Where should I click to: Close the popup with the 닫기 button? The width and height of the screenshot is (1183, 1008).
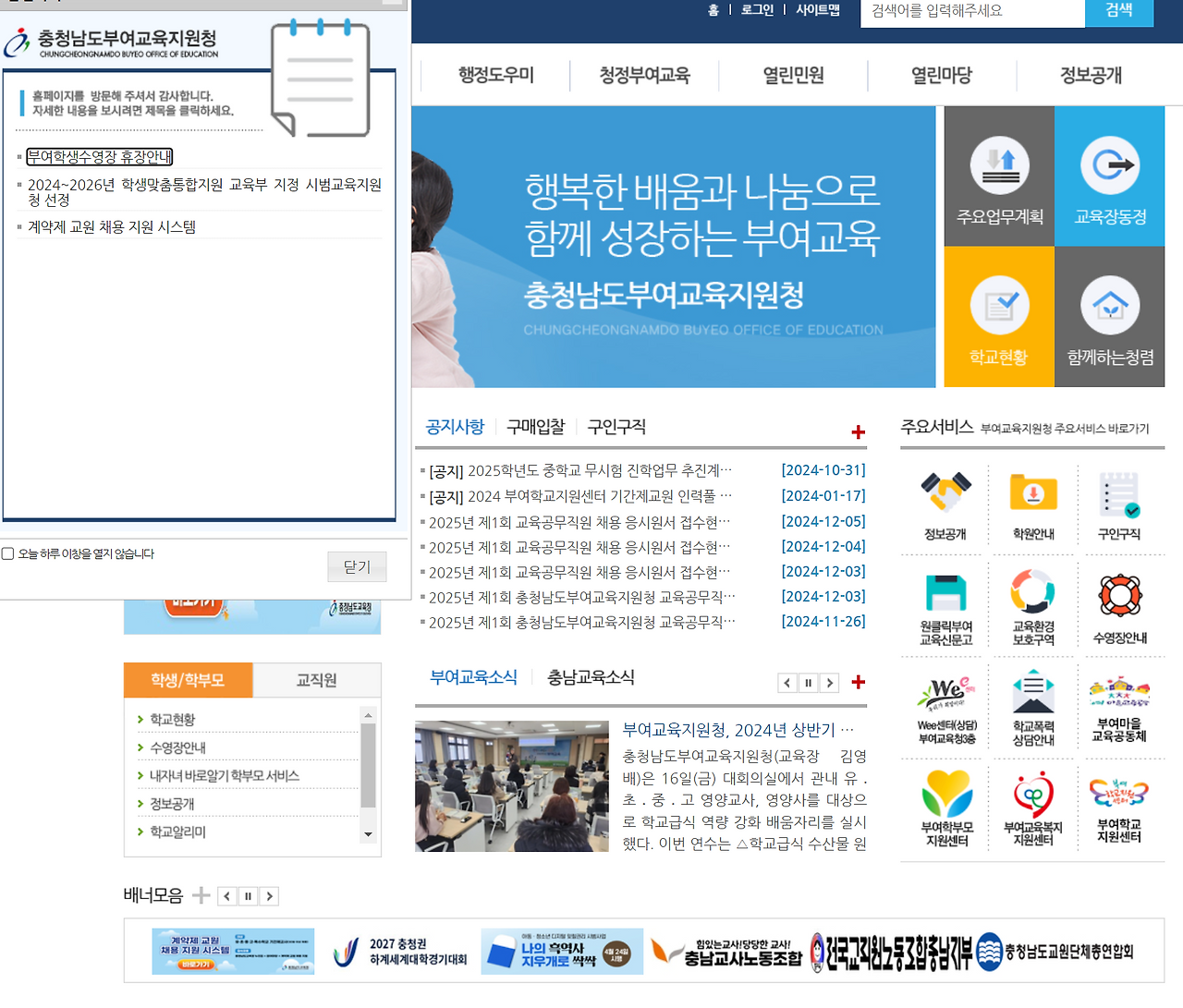(x=357, y=566)
